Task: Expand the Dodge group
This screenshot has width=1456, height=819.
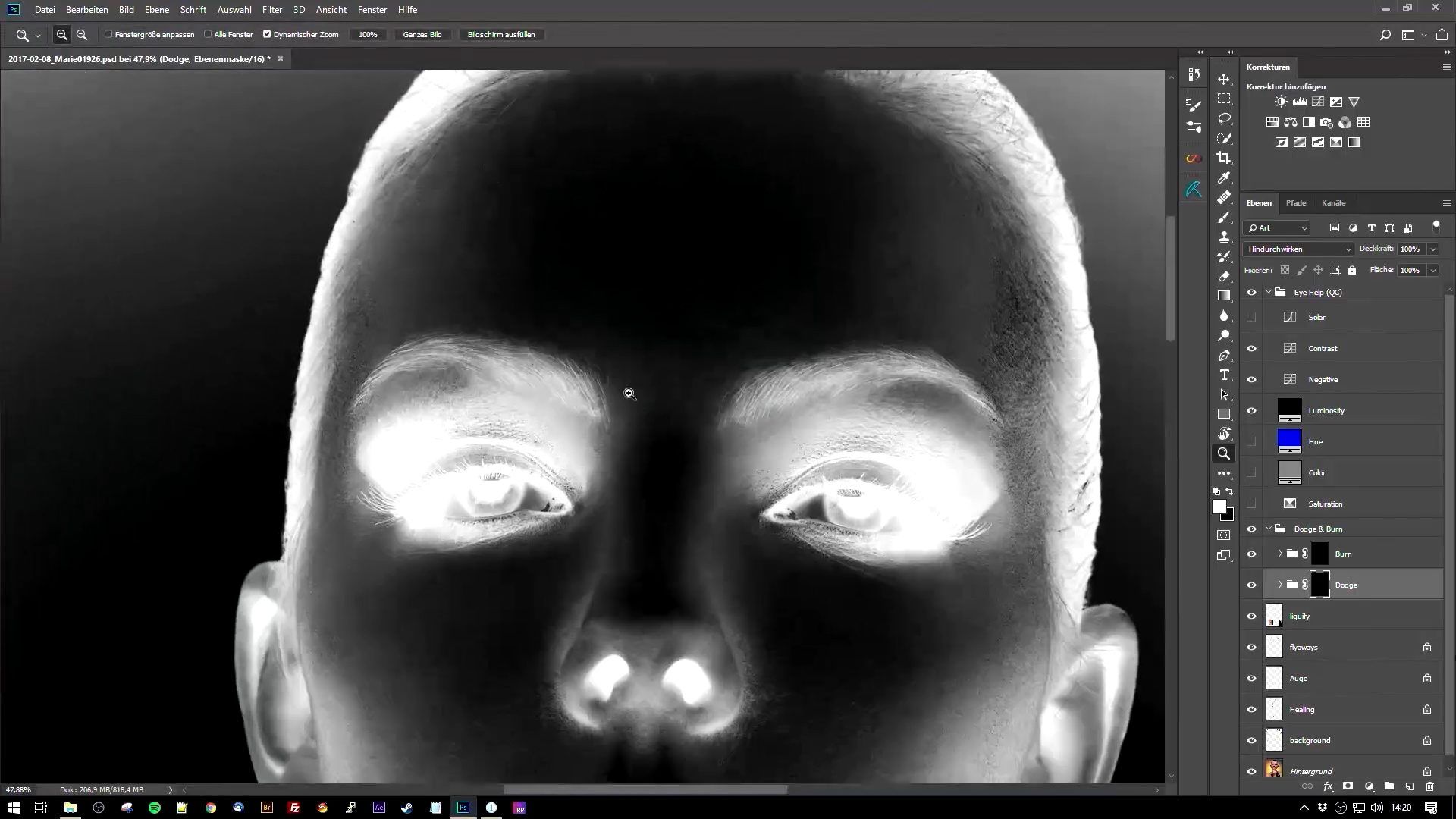Action: 1280,585
